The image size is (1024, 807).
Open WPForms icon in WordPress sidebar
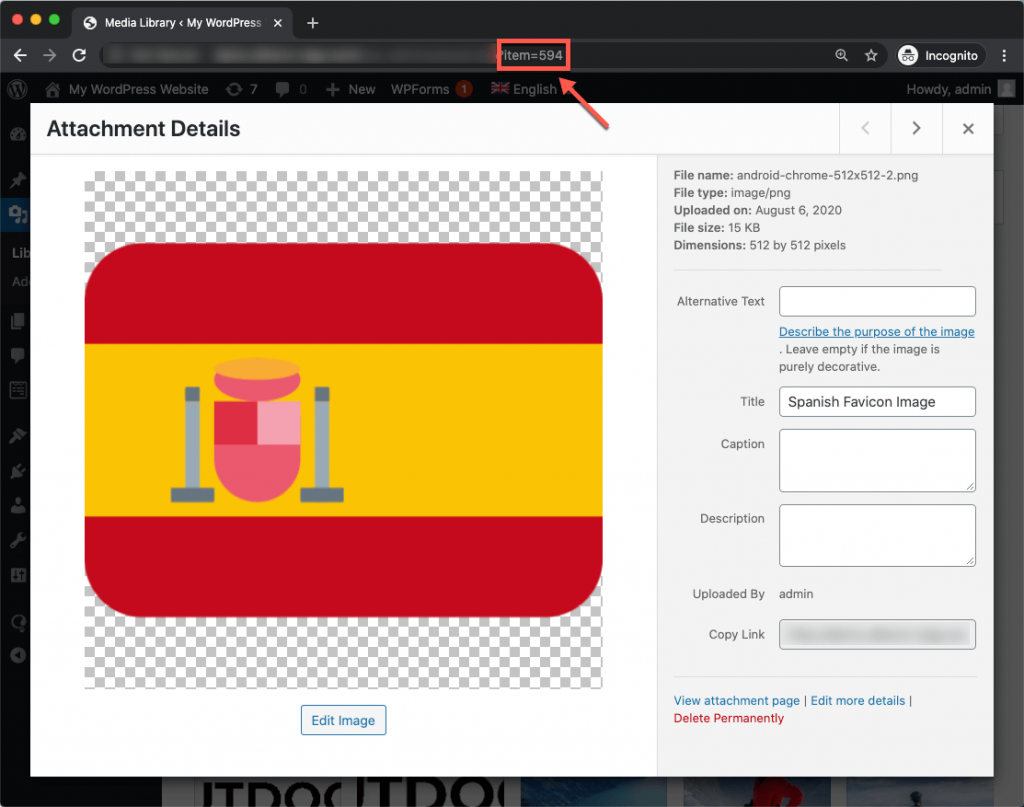click(18, 390)
